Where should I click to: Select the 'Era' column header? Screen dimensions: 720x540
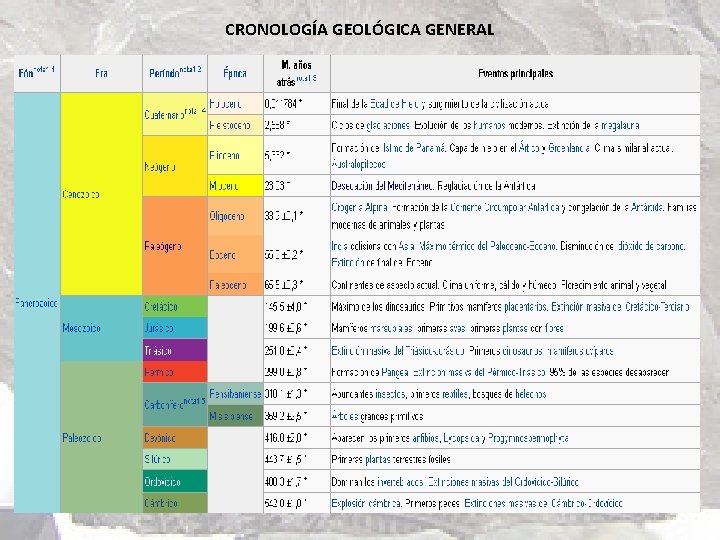point(101,73)
